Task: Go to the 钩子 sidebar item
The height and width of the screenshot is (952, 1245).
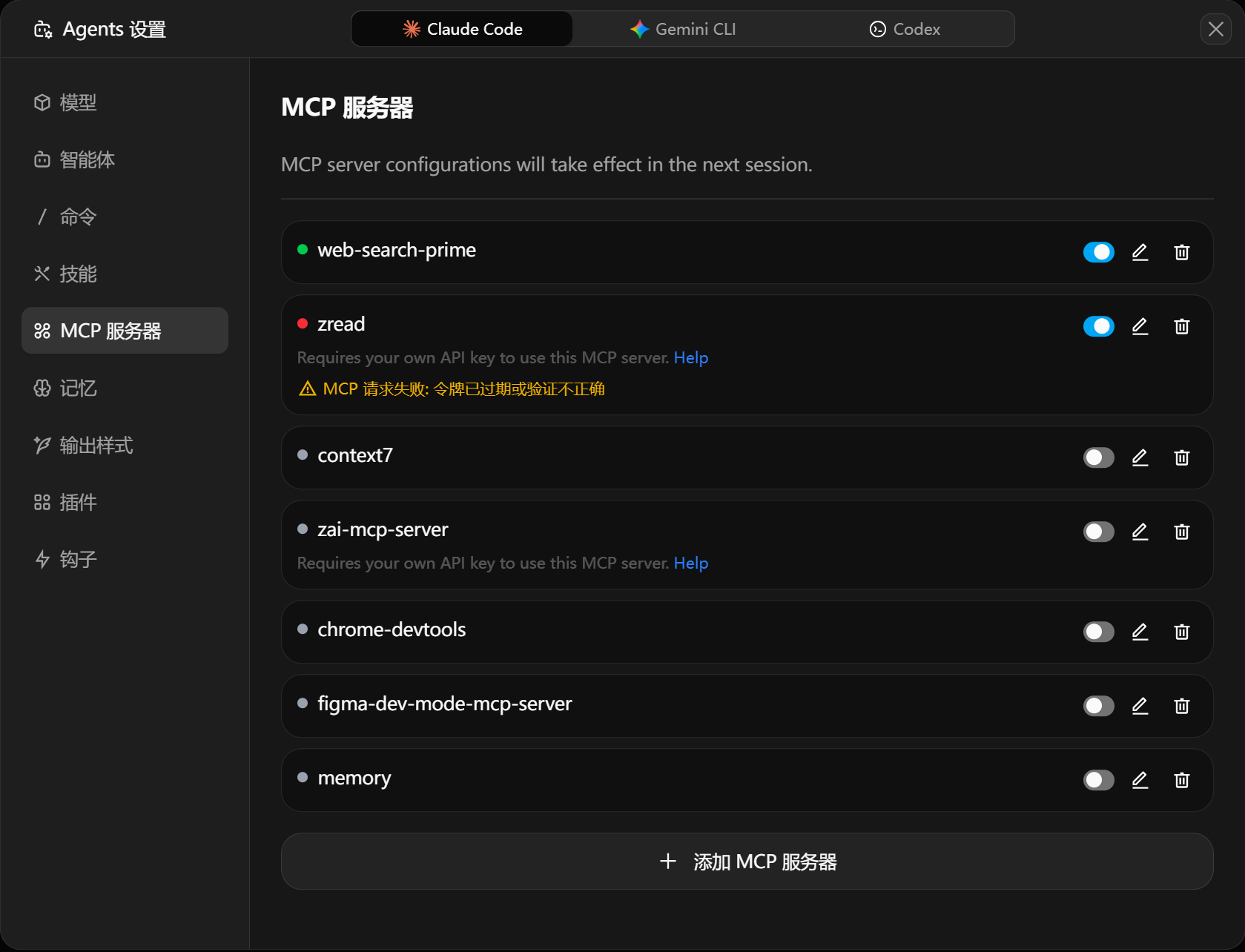Action: click(x=78, y=559)
